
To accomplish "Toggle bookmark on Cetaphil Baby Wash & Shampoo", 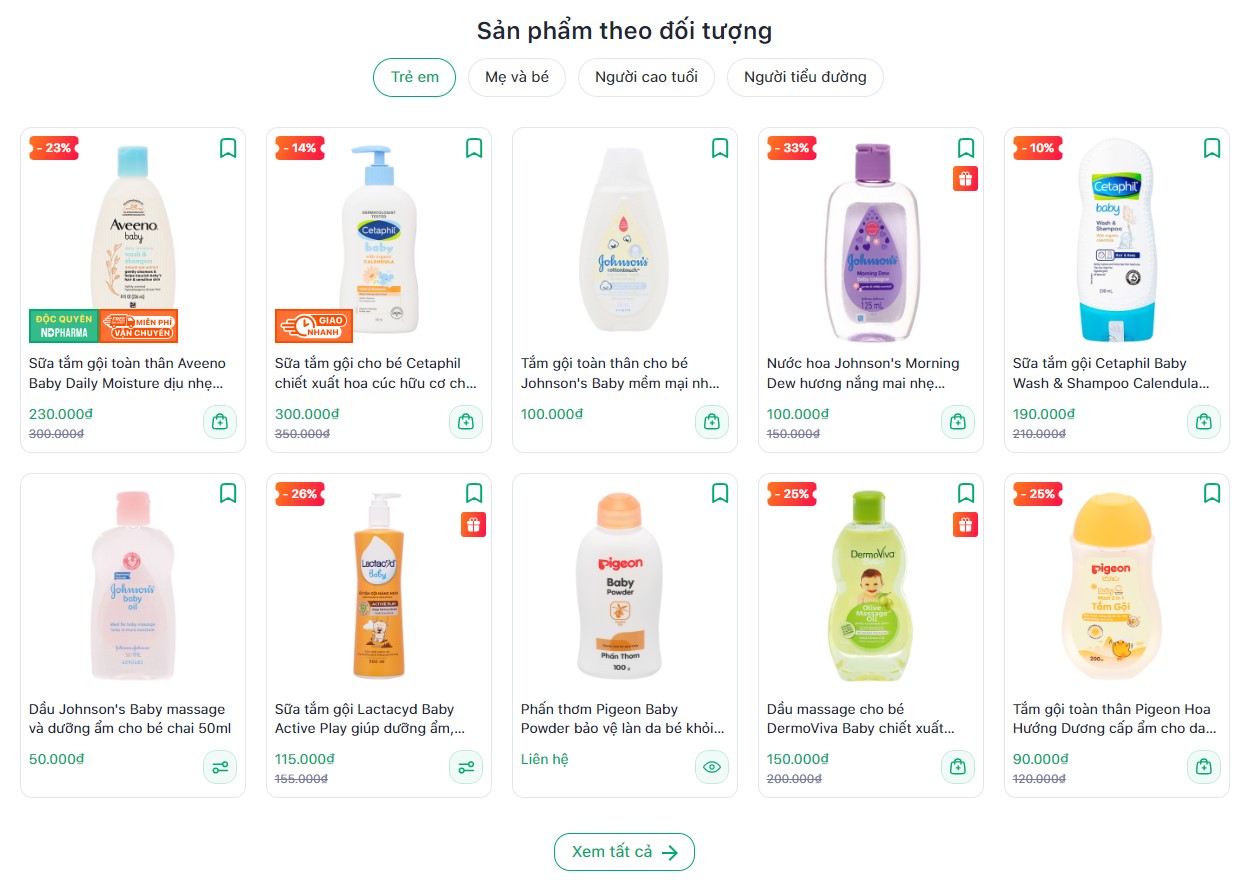I will click(1212, 148).
